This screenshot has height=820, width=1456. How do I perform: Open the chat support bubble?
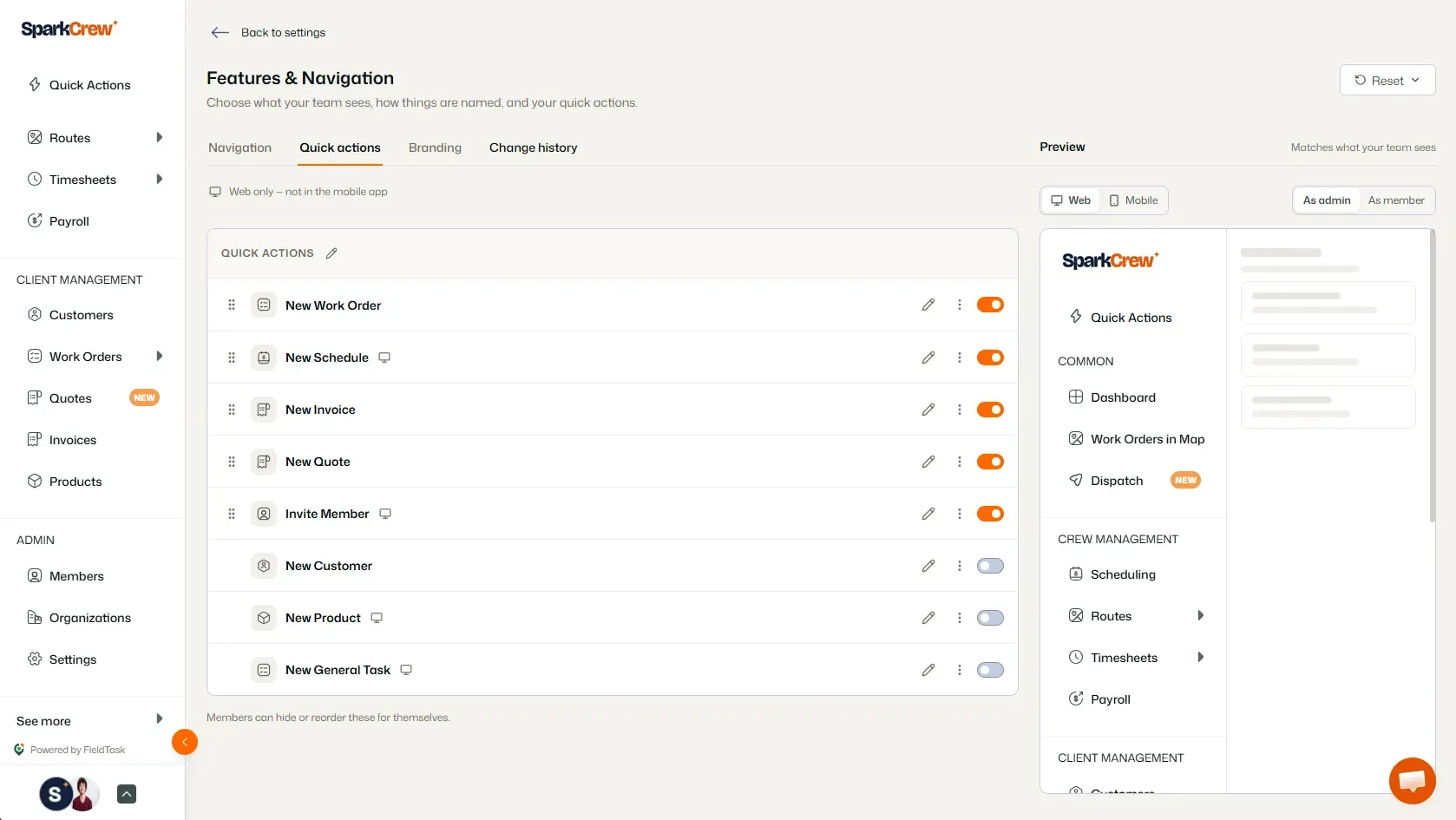1412,780
